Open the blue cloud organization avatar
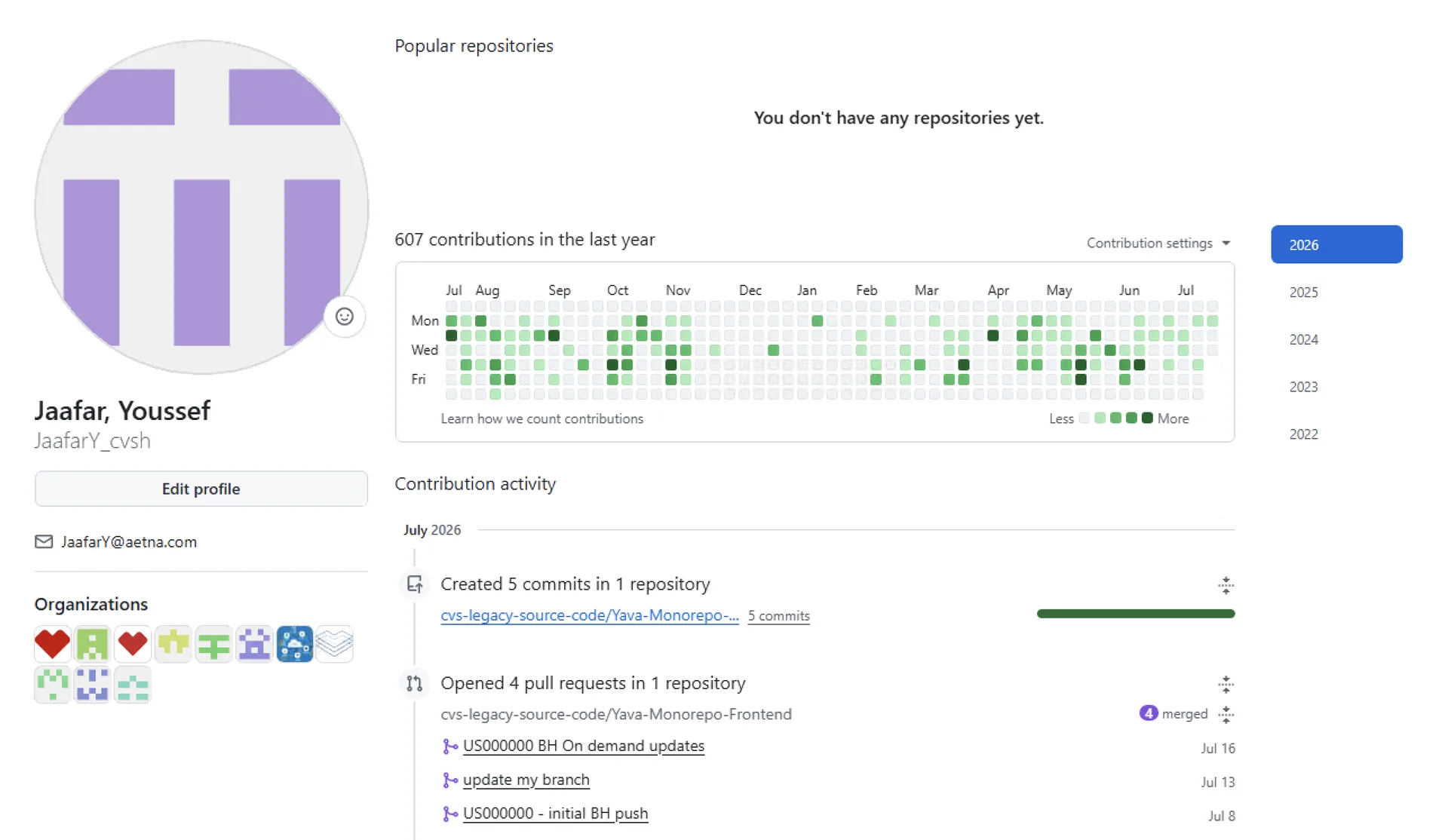 coord(294,644)
